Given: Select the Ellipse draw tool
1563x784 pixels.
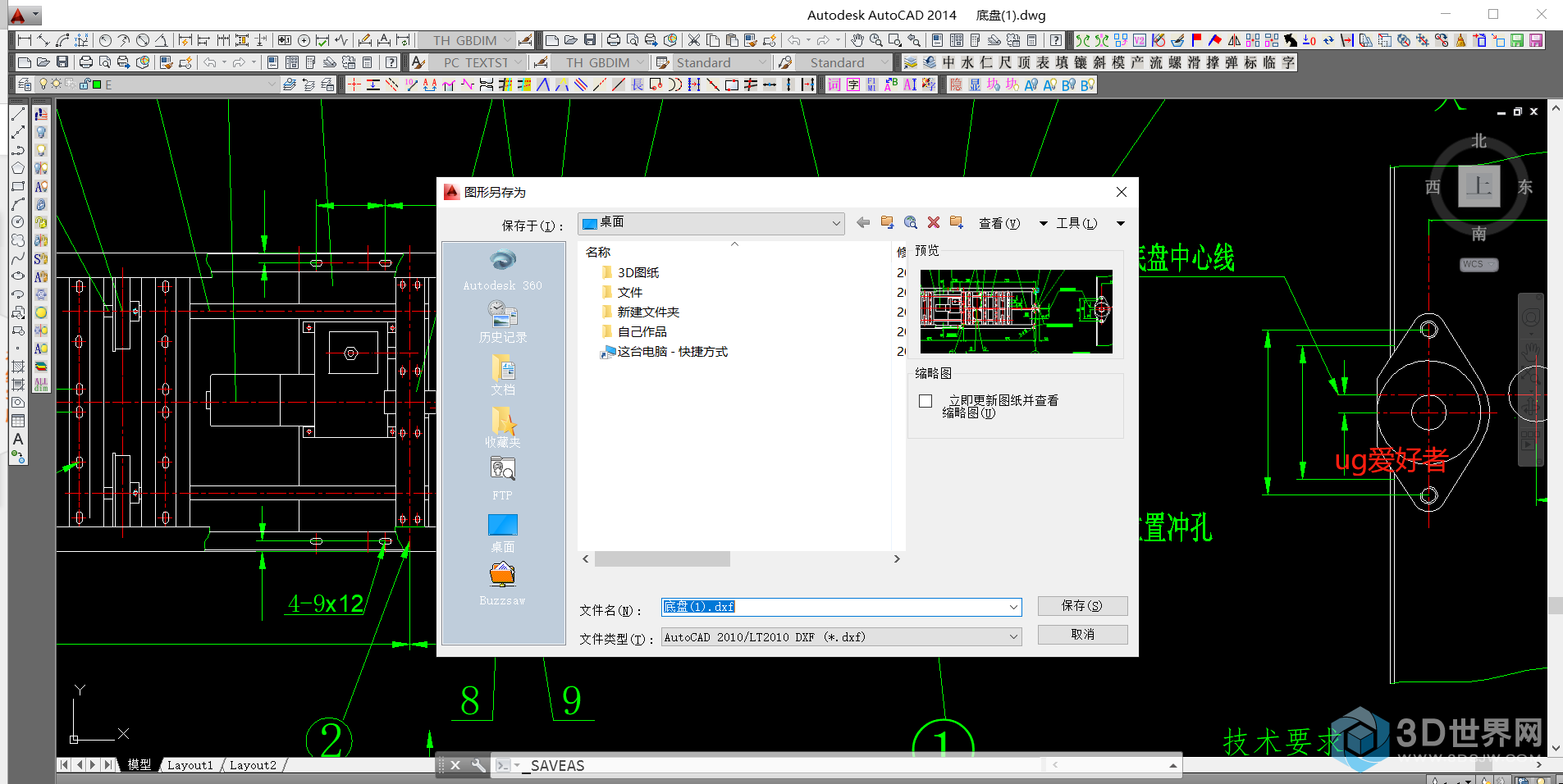Looking at the screenshot, I should point(18,276).
